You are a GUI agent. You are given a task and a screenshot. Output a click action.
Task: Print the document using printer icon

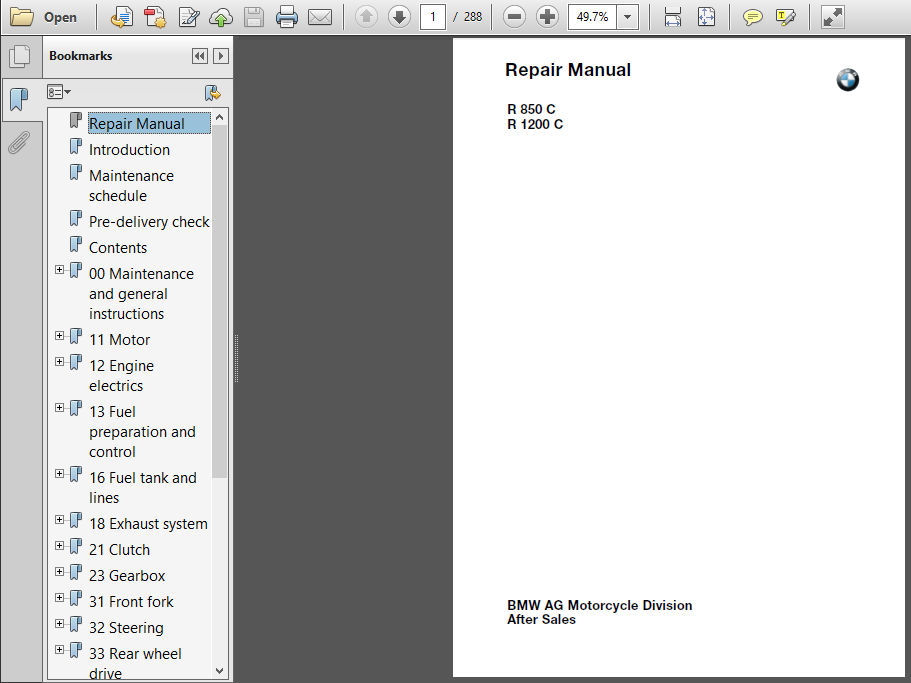click(287, 17)
